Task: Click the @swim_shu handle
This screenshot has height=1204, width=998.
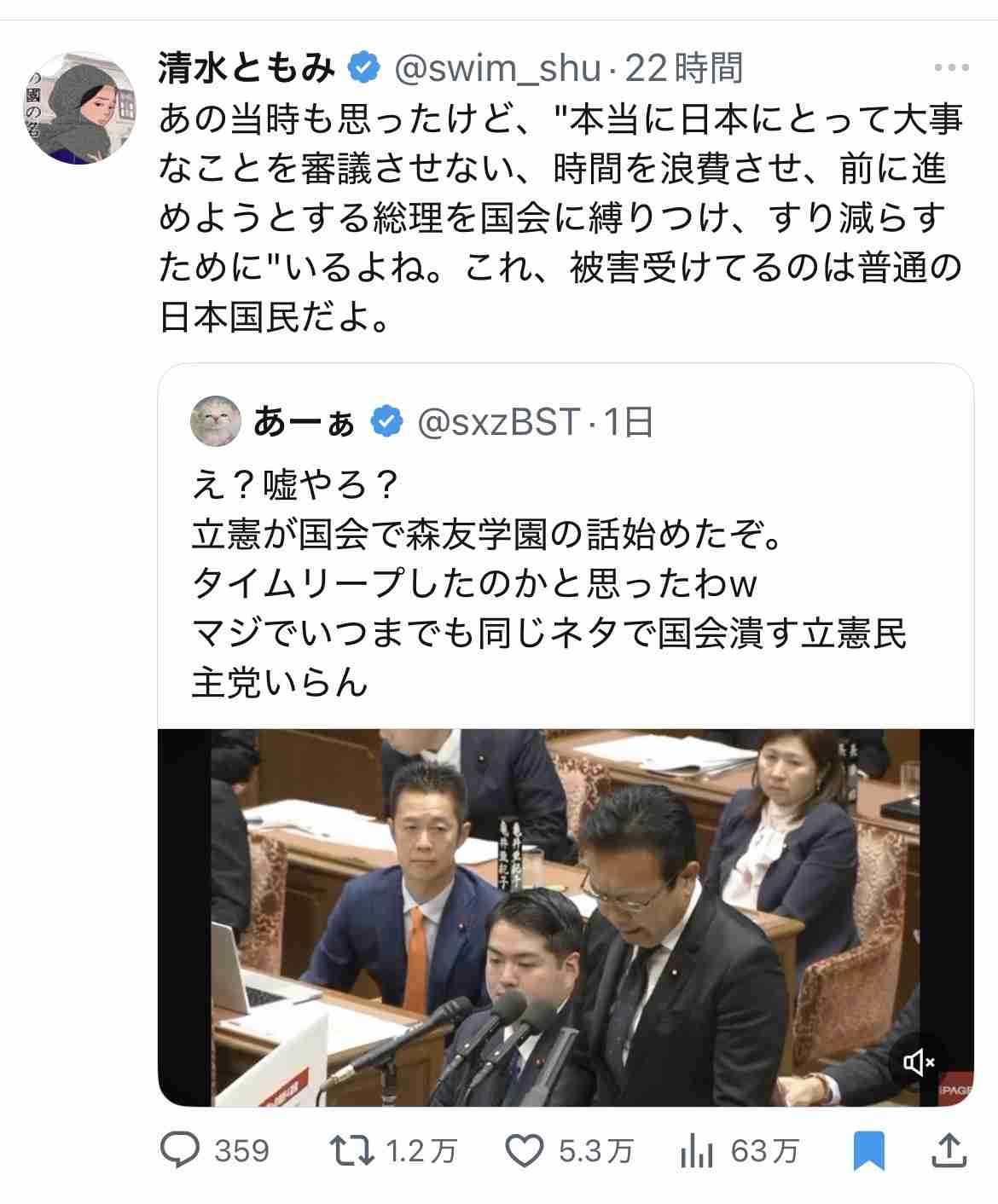Action: (x=496, y=69)
